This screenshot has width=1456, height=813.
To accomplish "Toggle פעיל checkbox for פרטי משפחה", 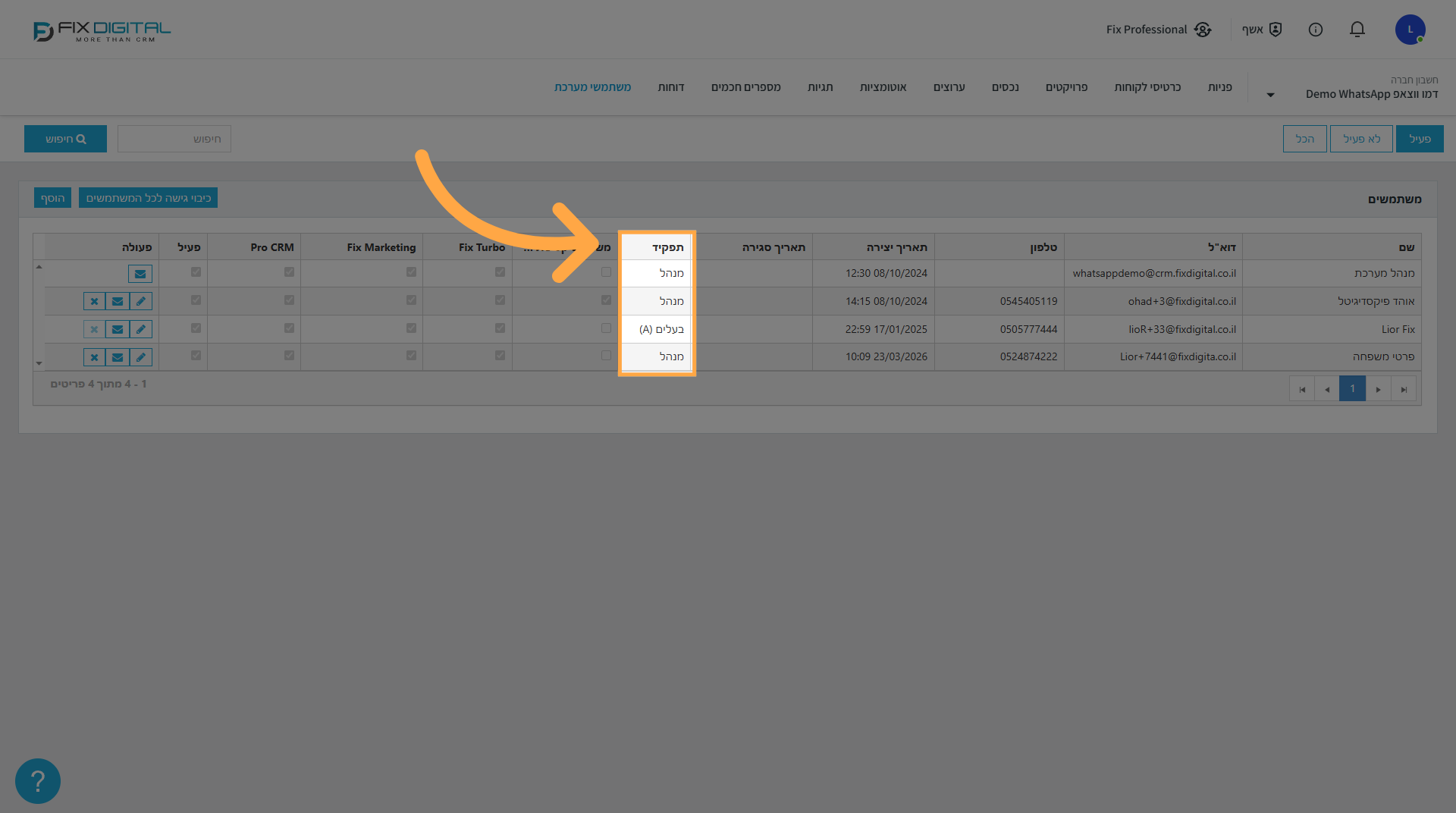I will tap(196, 355).
